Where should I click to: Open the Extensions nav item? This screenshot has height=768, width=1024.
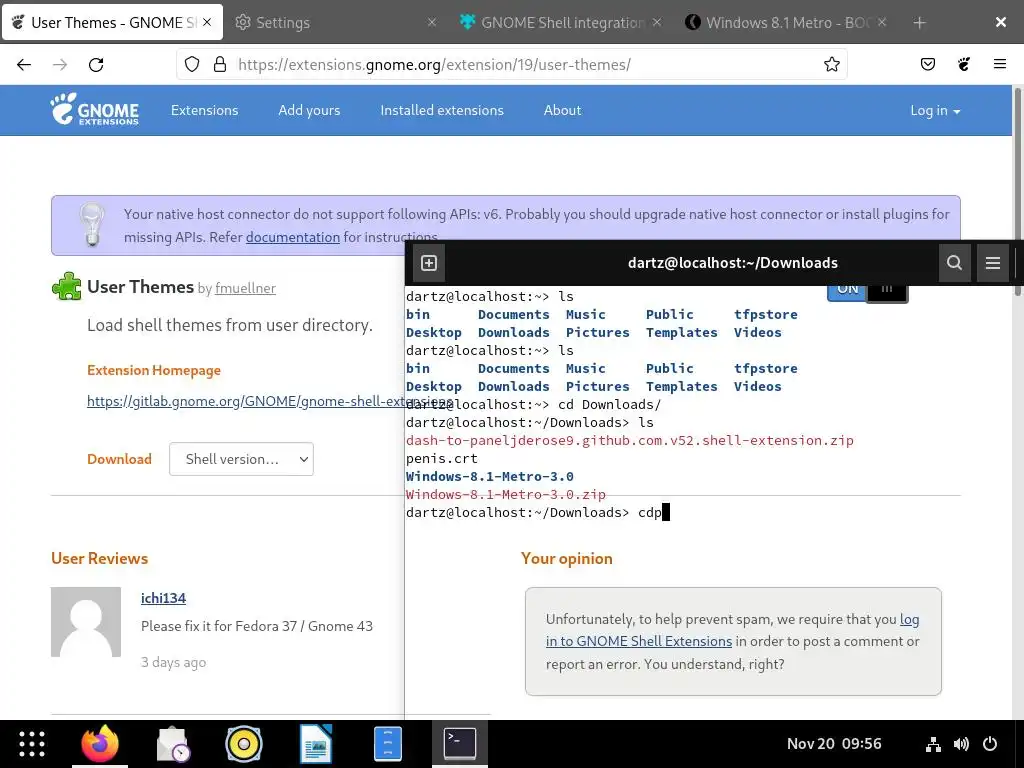[204, 110]
